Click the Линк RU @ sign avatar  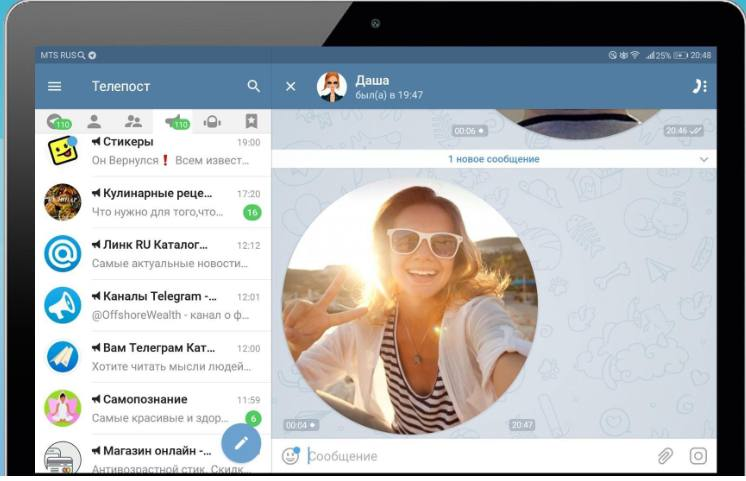[x=63, y=254]
